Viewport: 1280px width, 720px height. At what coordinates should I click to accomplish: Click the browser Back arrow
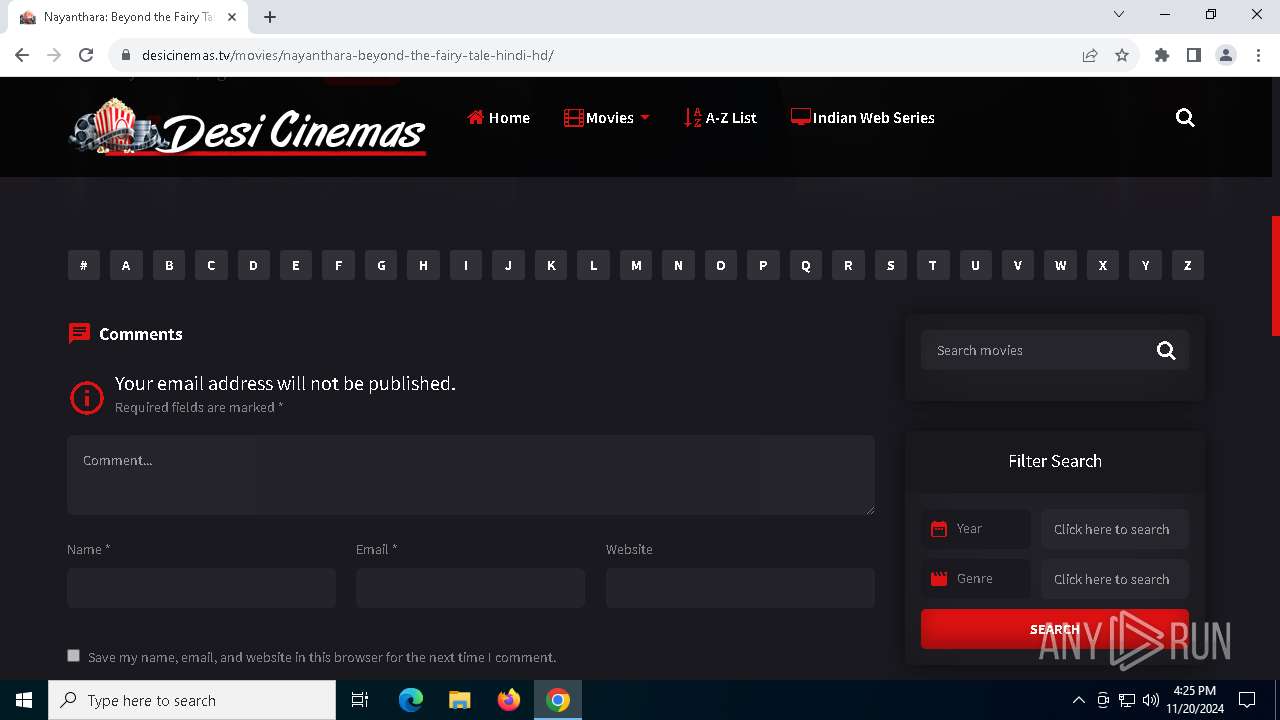[22, 55]
